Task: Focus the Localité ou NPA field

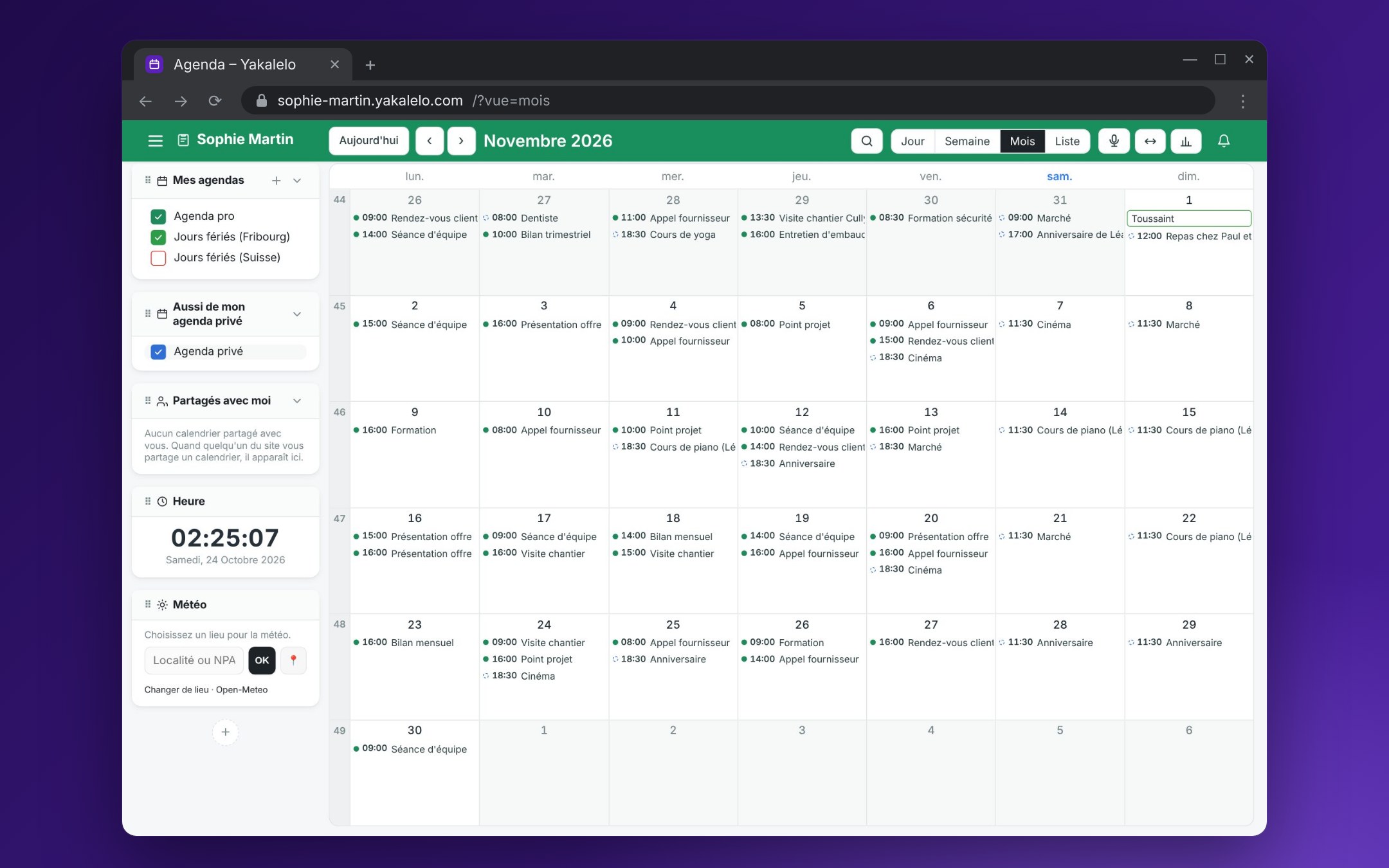Action: [194, 660]
